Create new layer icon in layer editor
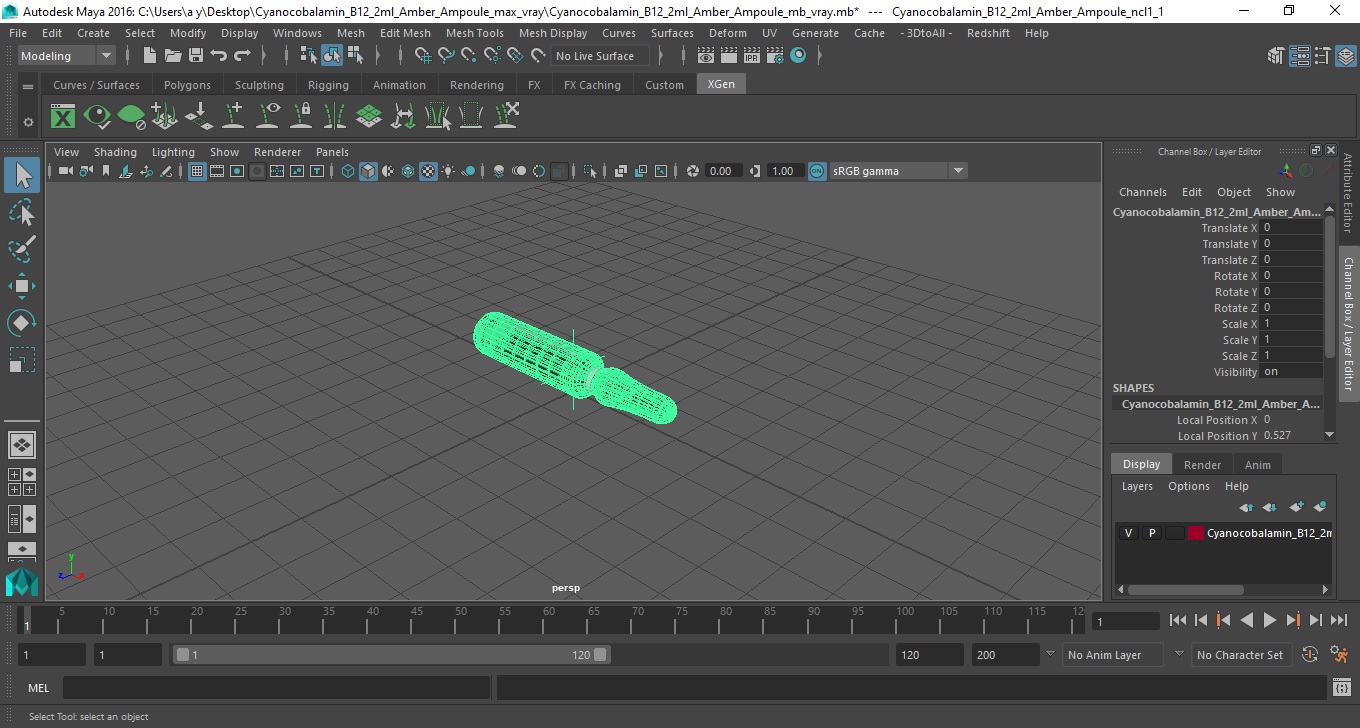Screen dimensions: 1360x728 click(x=1297, y=507)
